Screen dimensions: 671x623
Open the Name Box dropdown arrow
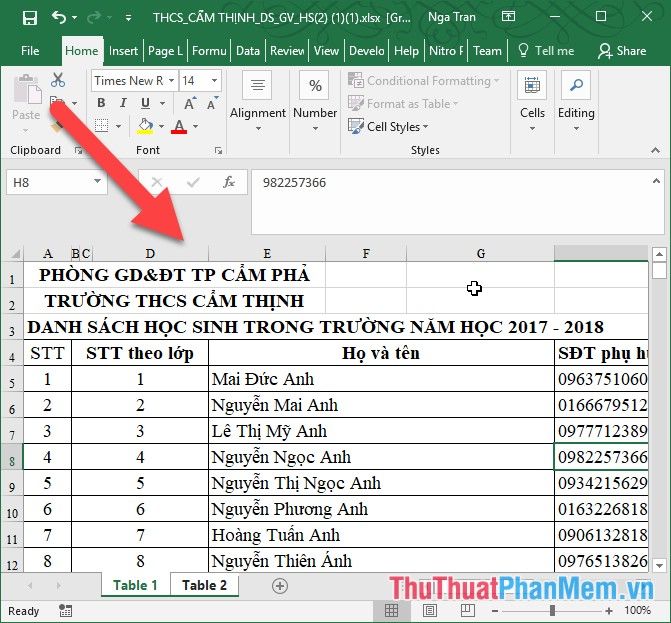pyautogui.click(x=97, y=181)
